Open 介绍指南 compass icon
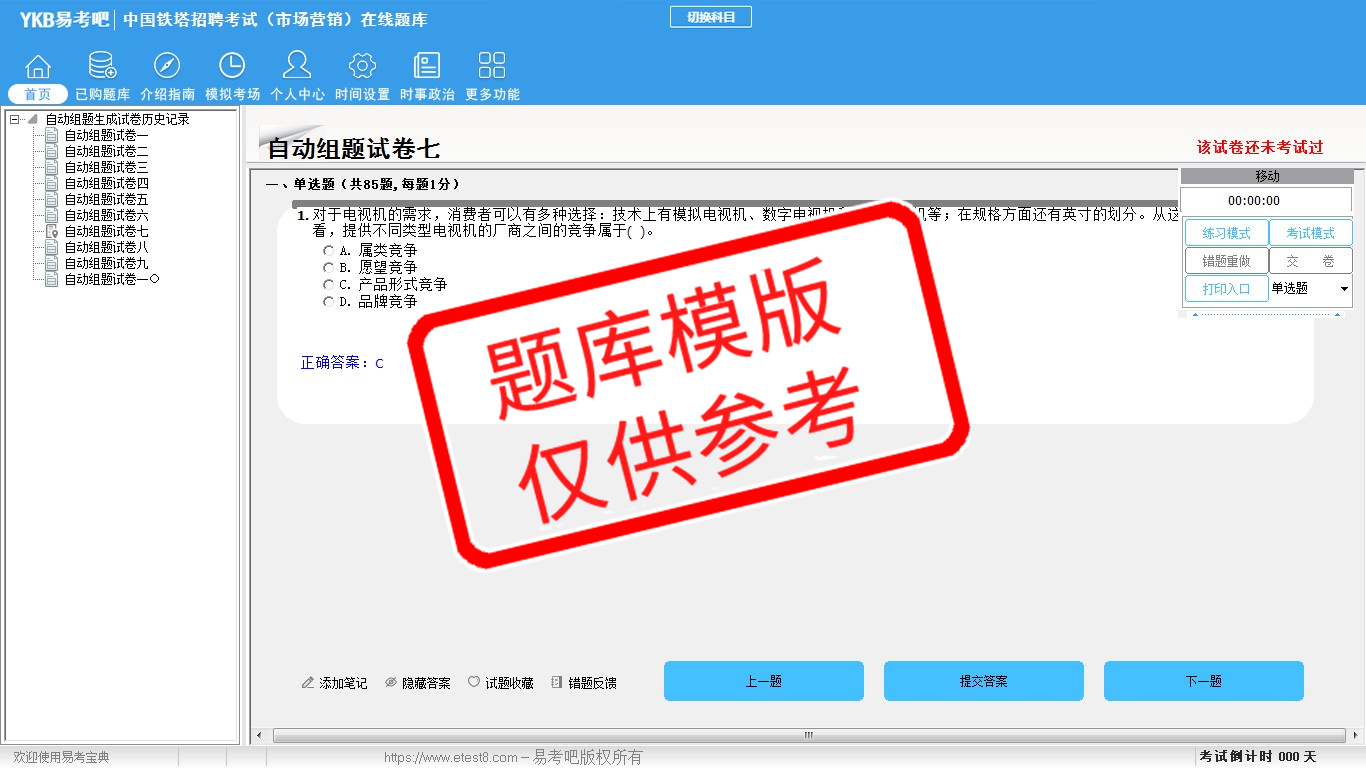The width and height of the screenshot is (1366, 768). [167, 66]
